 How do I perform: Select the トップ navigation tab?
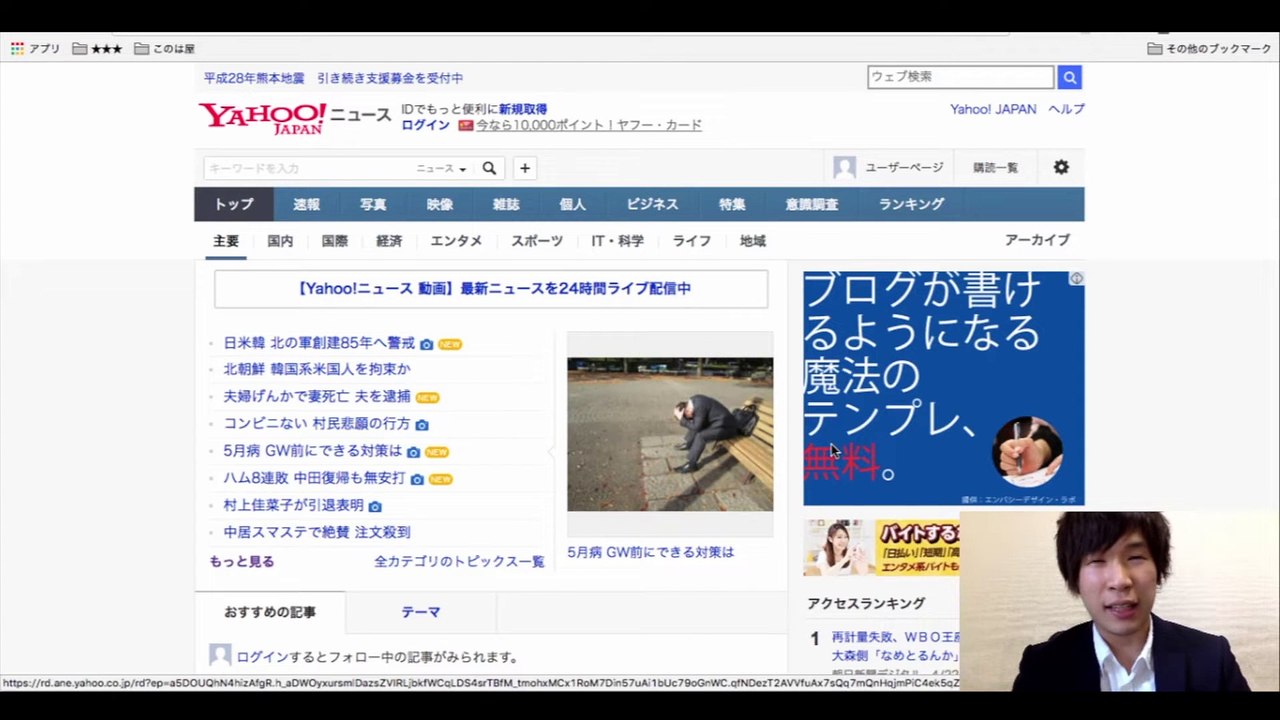pos(234,204)
